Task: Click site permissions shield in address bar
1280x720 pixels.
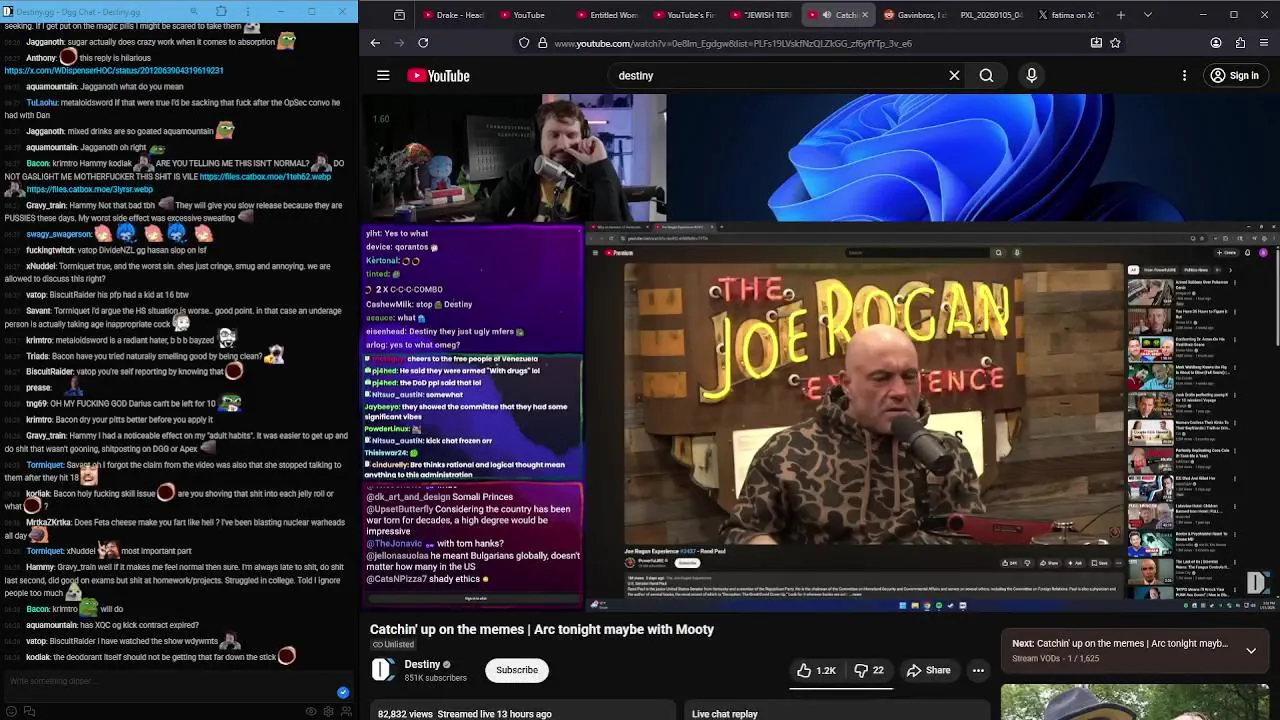Action: pyautogui.click(x=524, y=43)
